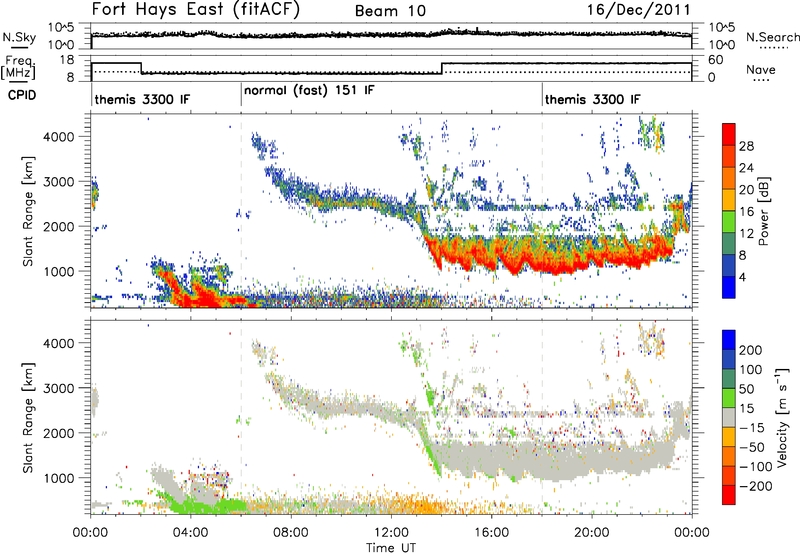Click the -200 tick on Velocity colorbar
This screenshot has height=554, width=800.
[755, 486]
